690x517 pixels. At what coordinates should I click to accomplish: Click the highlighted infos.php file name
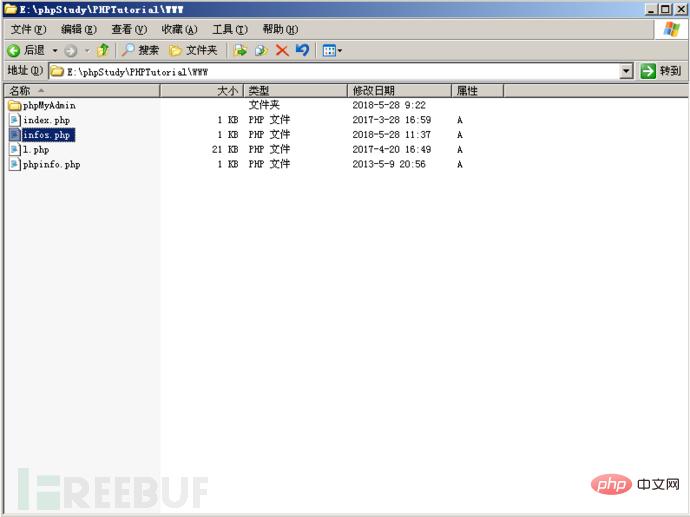[x=48, y=135]
